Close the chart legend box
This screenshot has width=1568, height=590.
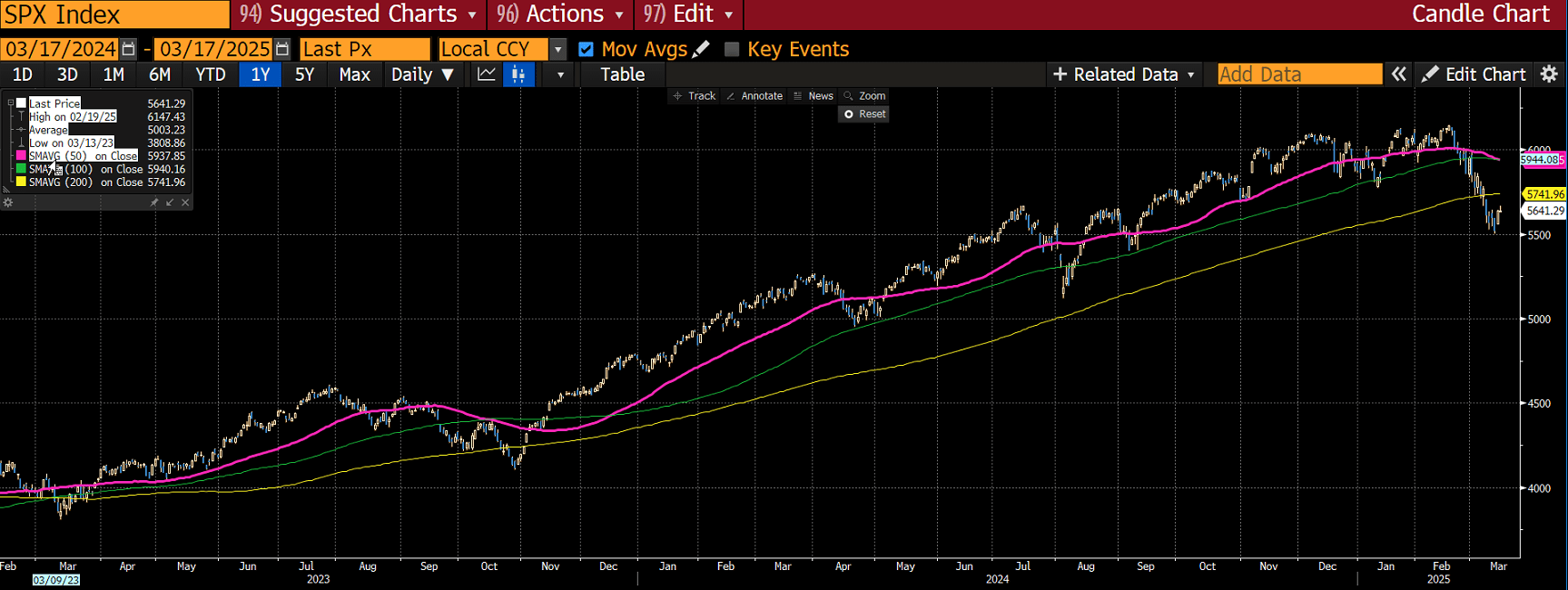click(185, 202)
